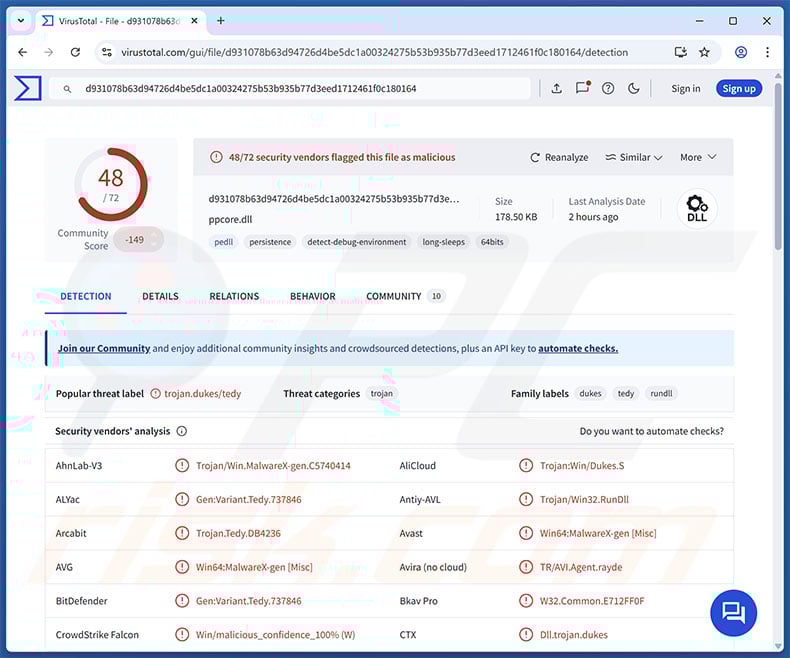Select the trojan threat category chip
Viewport: 790px width, 658px height.
point(382,393)
